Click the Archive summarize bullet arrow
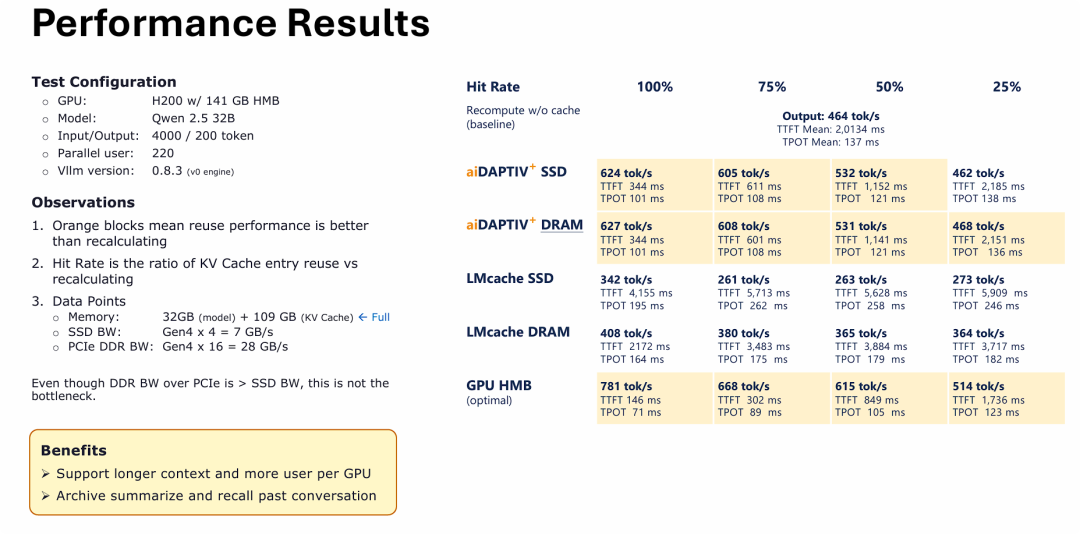Image resolution: width=1080 pixels, height=534 pixels. coord(46,496)
